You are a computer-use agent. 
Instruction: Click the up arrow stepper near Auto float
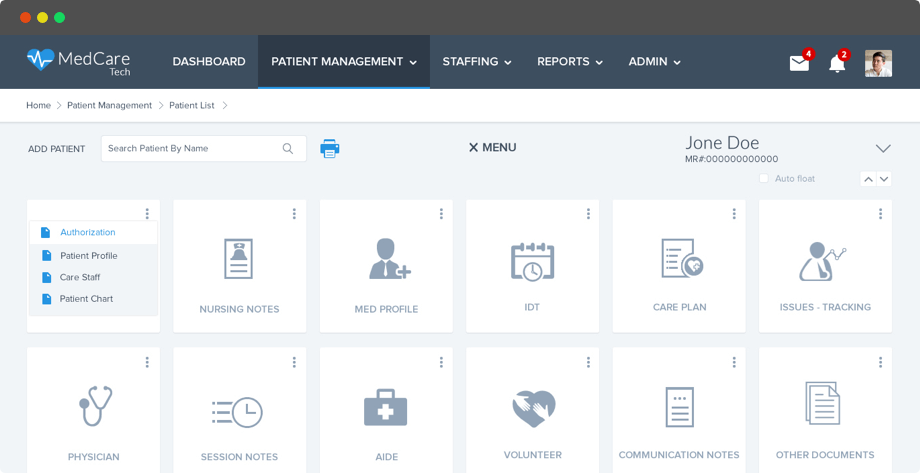(x=868, y=179)
